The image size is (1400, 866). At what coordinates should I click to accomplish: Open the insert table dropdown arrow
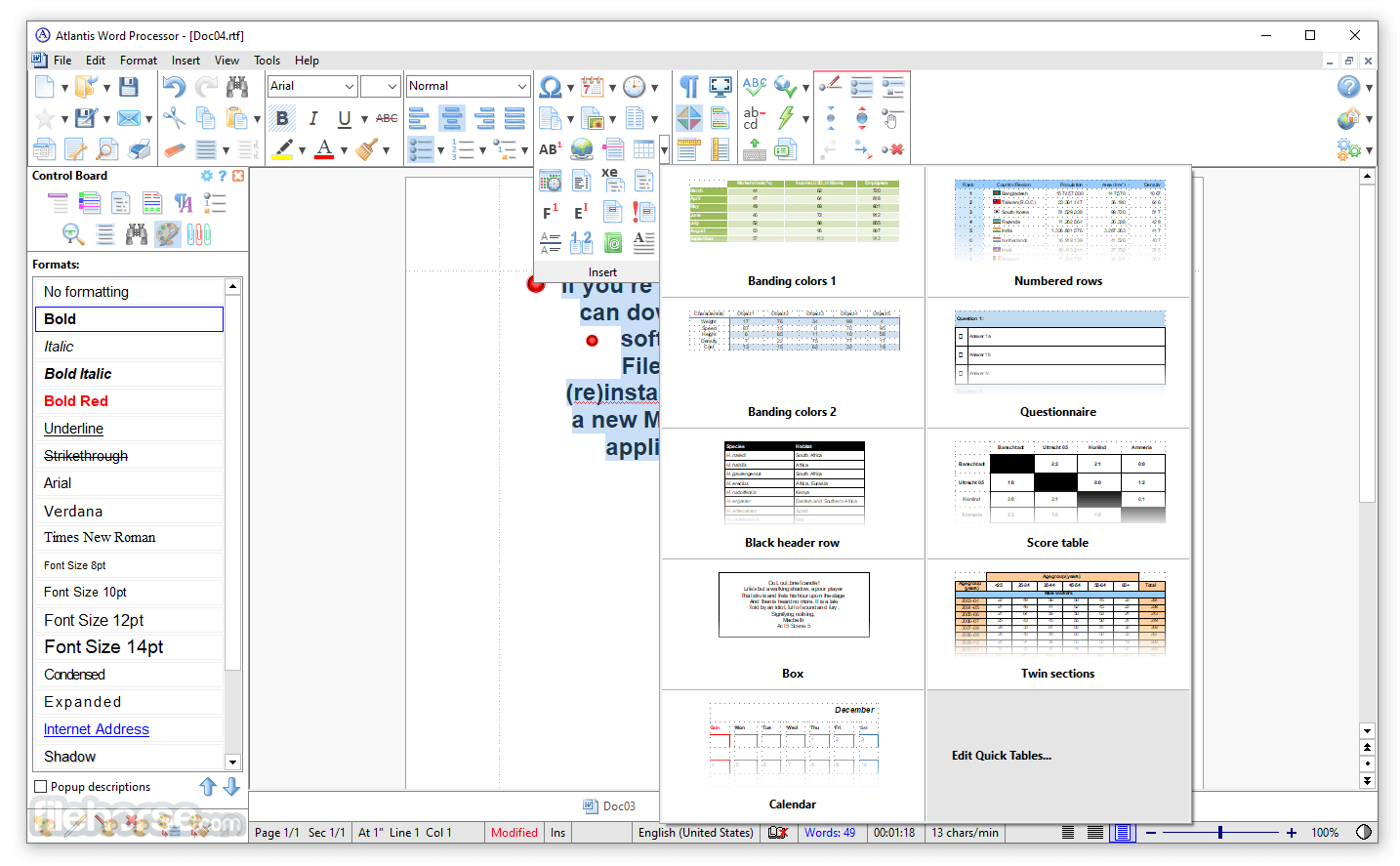[664, 150]
